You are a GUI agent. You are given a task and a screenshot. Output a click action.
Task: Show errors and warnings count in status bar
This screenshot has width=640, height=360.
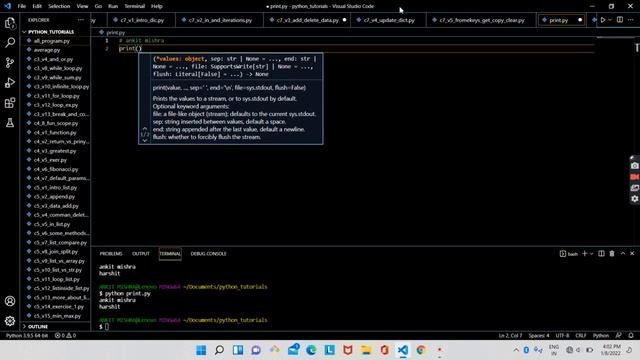[66, 336]
